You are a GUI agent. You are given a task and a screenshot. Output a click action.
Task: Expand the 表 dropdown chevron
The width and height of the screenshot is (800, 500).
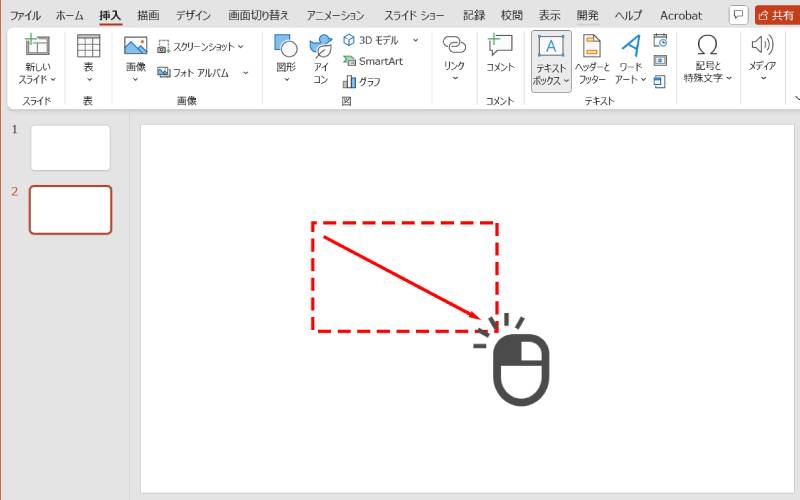pos(89,80)
